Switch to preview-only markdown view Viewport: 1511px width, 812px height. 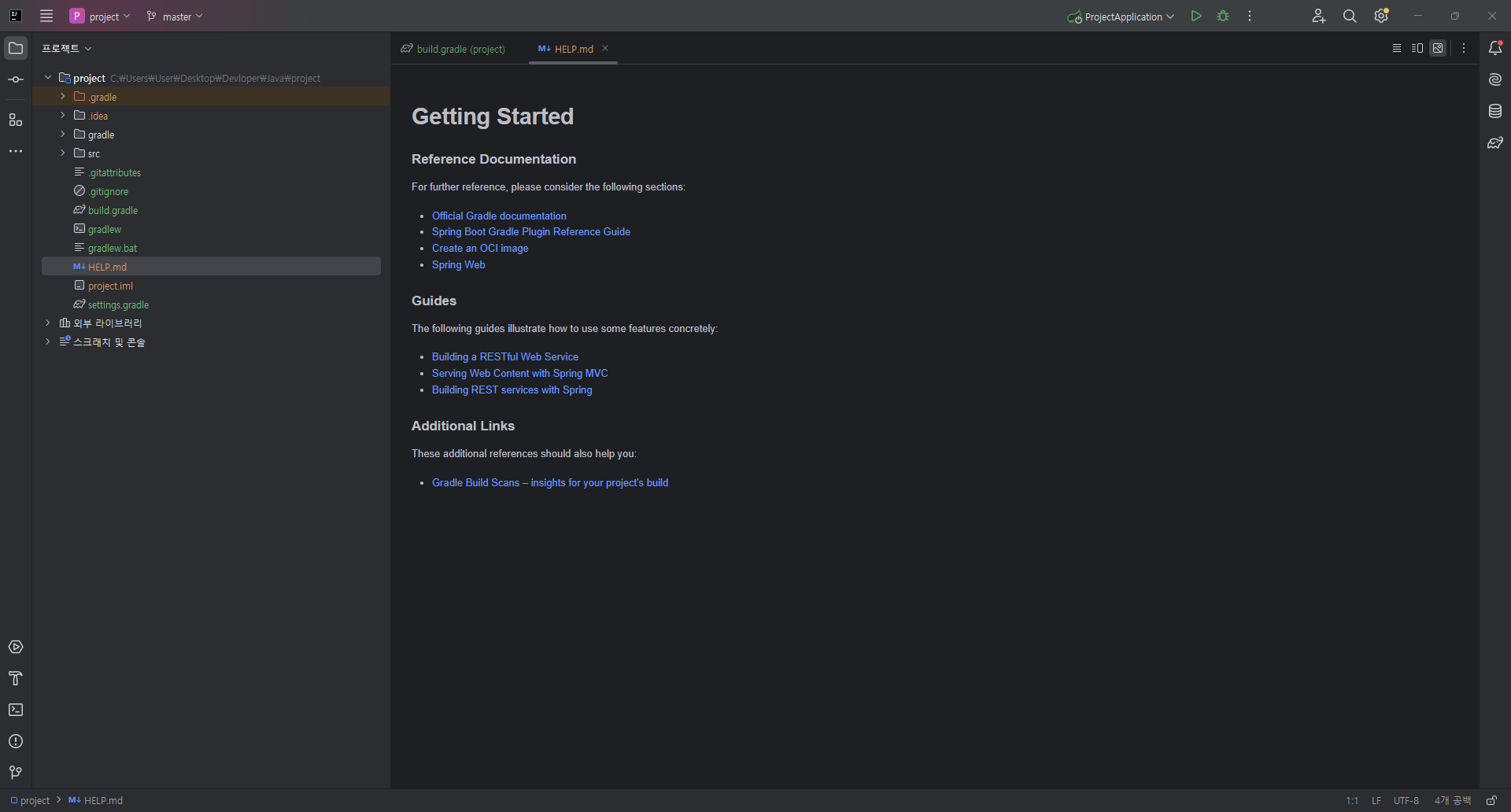[1438, 48]
